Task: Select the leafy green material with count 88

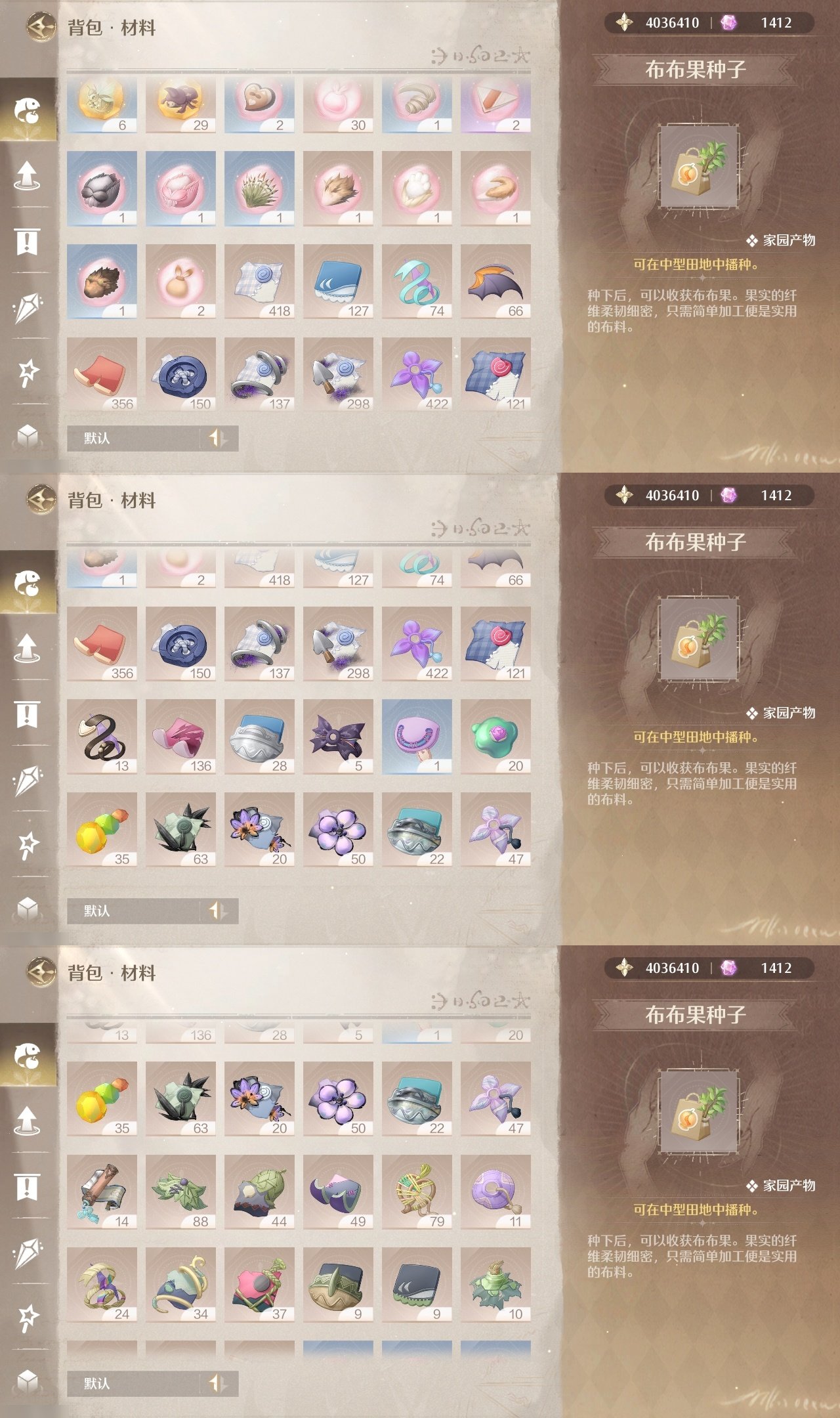Action: pyautogui.click(x=180, y=1192)
